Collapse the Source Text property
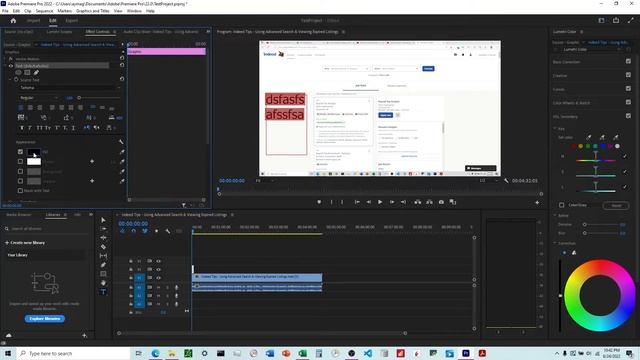 (x=11, y=80)
